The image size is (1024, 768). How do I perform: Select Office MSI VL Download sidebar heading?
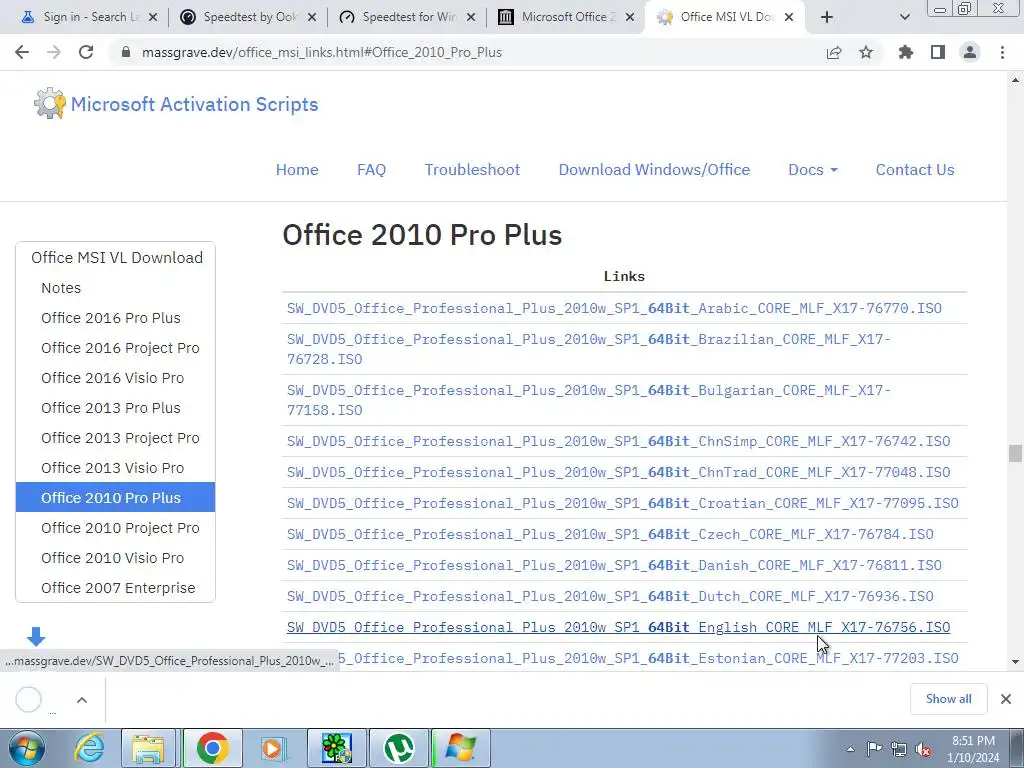coord(116,257)
